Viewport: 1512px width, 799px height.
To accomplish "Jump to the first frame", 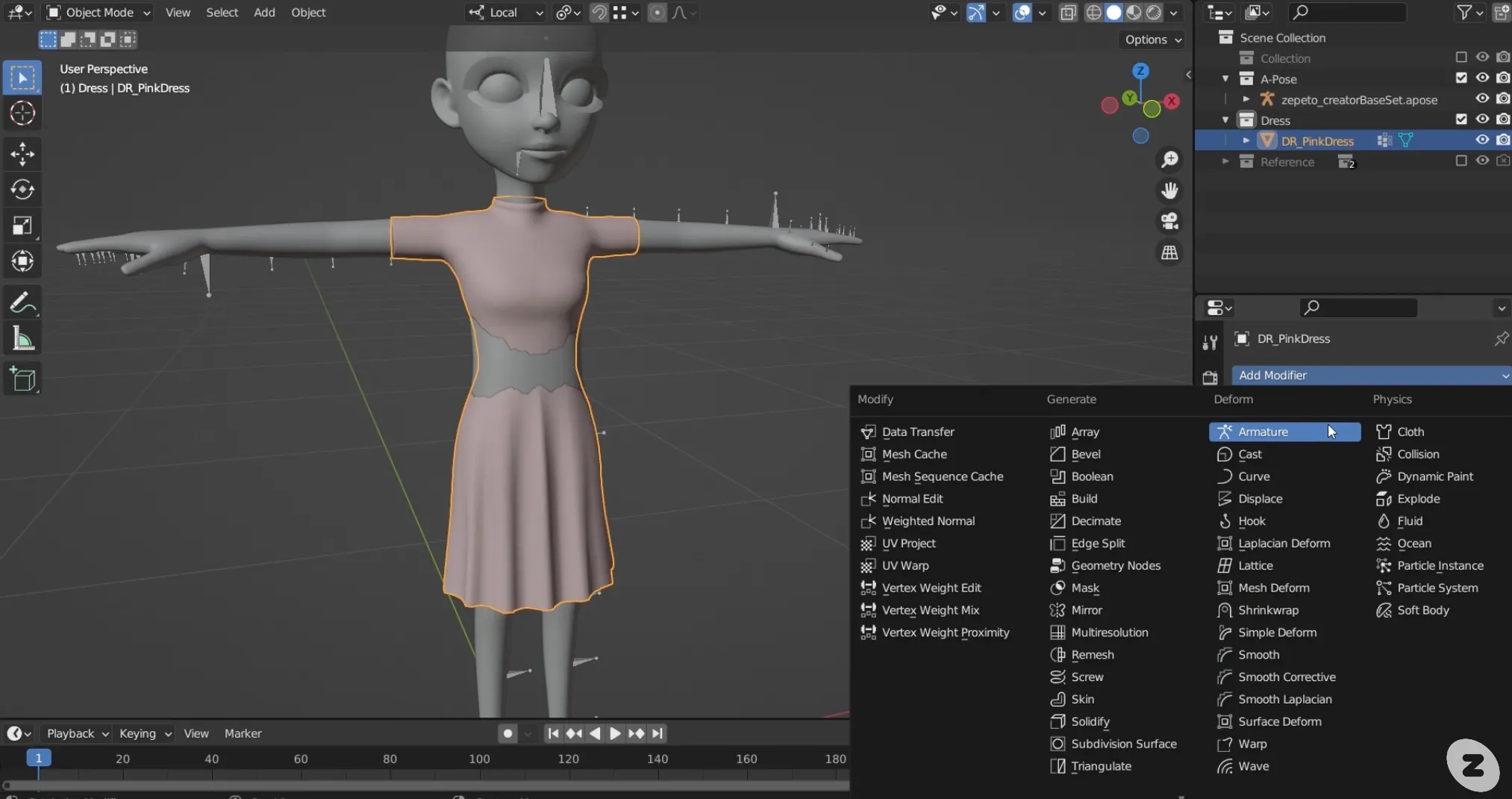I will pos(553,733).
